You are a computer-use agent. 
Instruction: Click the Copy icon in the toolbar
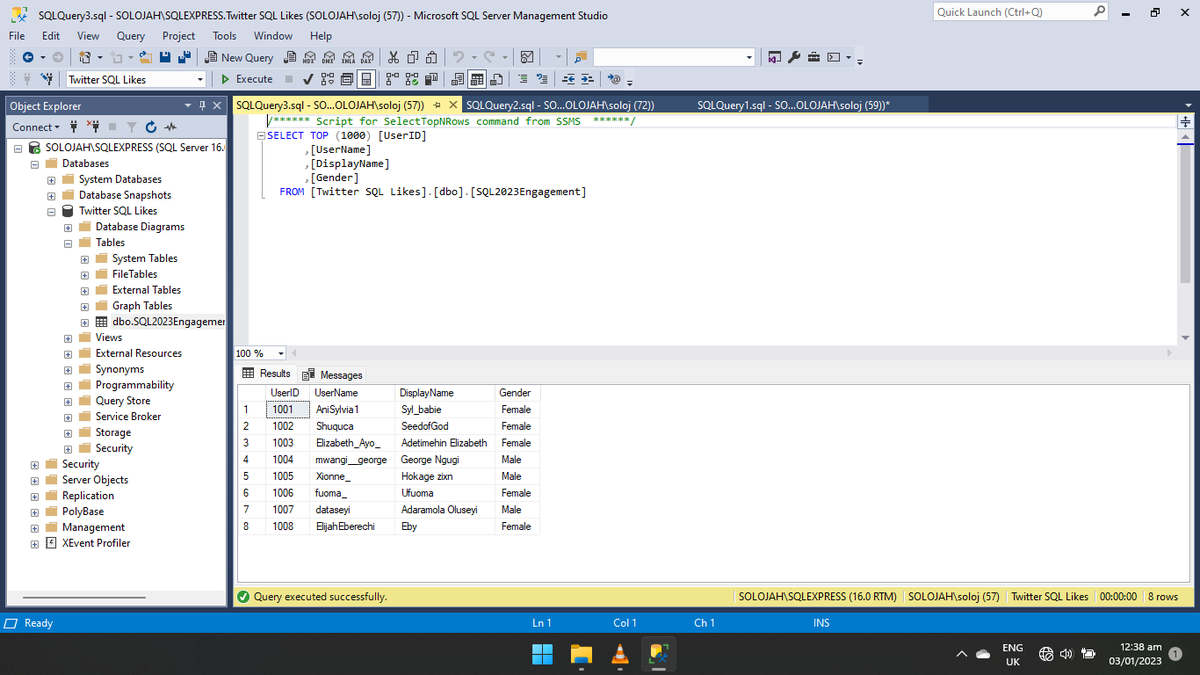(x=412, y=58)
